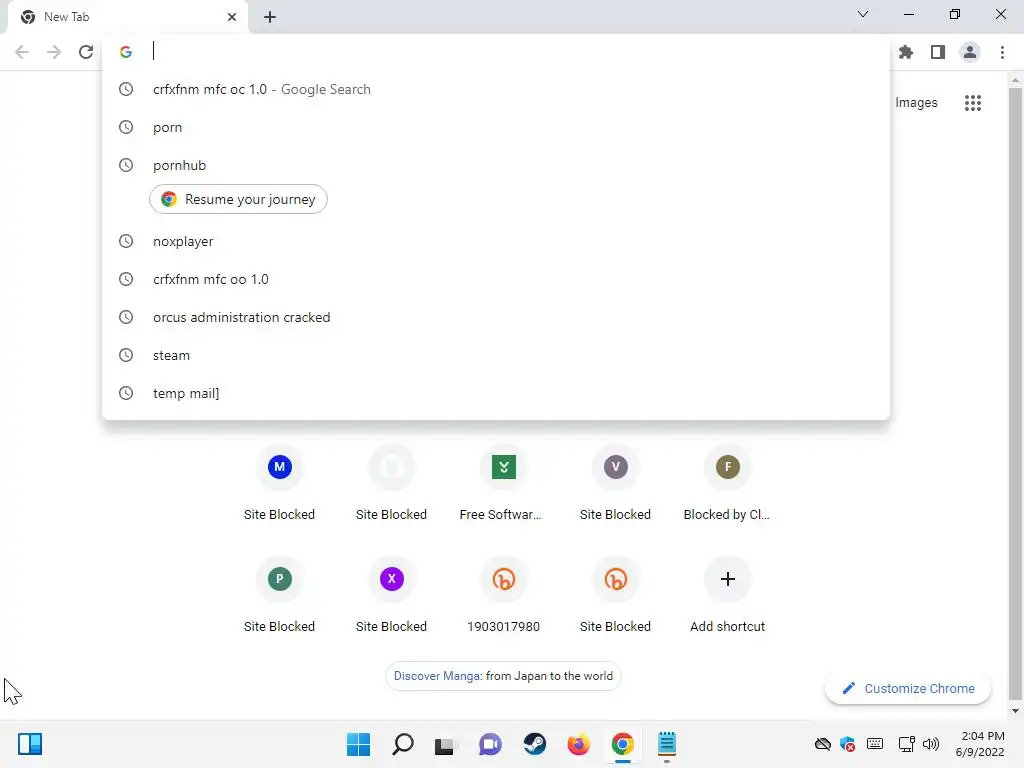Image resolution: width=1024 pixels, height=768 pixels.
Task: Launch Firefox from the taskbar
Action: pyautogui.click(x=579, y=744)
